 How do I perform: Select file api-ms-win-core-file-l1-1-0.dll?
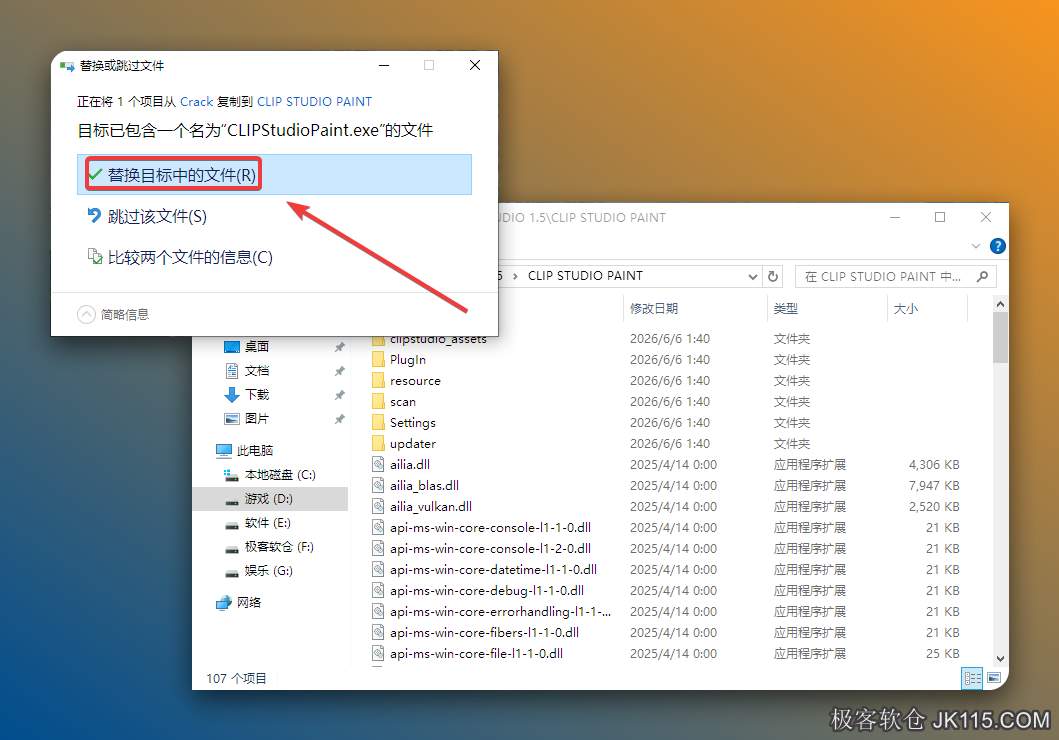point(476,653)
